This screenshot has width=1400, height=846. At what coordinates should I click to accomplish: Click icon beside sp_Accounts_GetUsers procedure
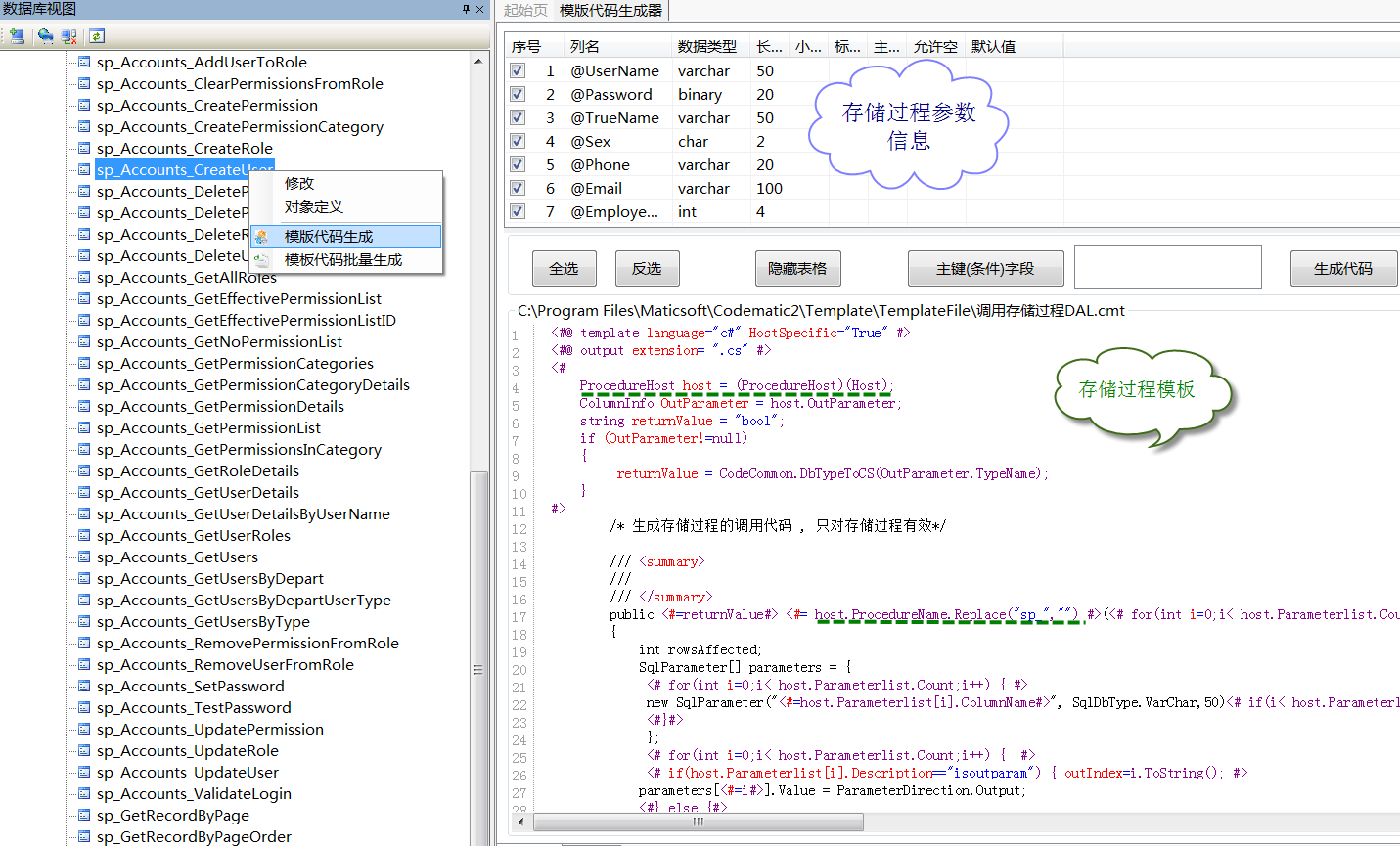(84, 557)
